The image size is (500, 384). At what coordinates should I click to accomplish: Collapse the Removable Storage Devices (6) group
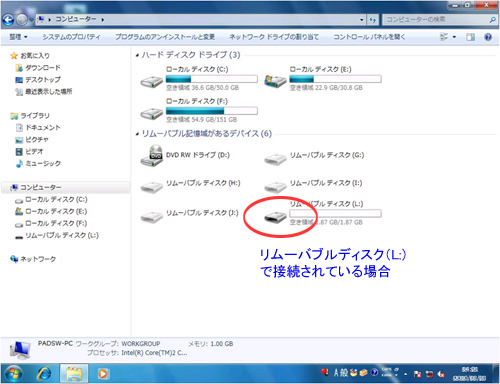[137, 134]
